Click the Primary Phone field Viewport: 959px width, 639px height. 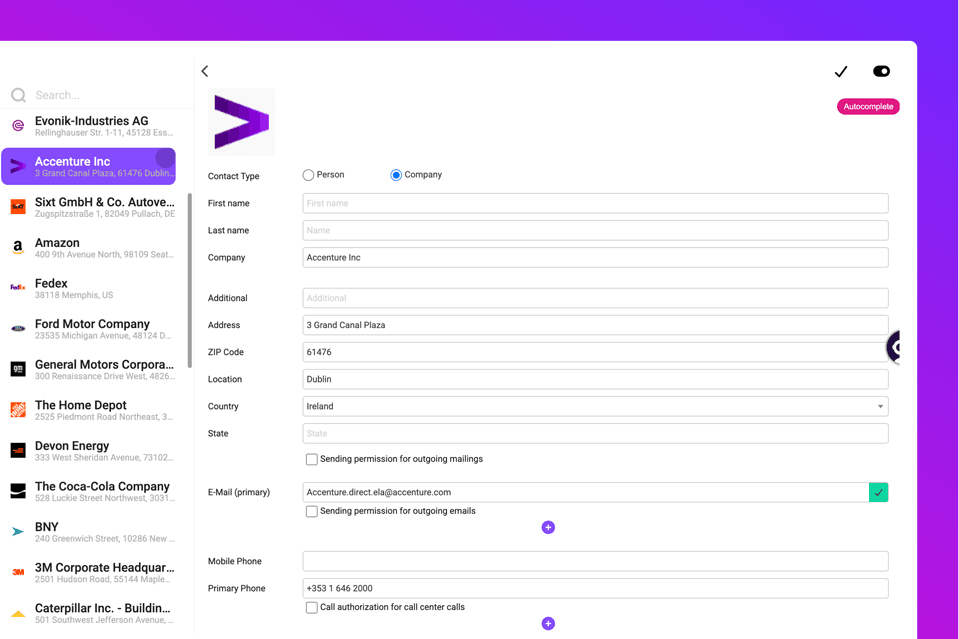click(x=595, y=588)
